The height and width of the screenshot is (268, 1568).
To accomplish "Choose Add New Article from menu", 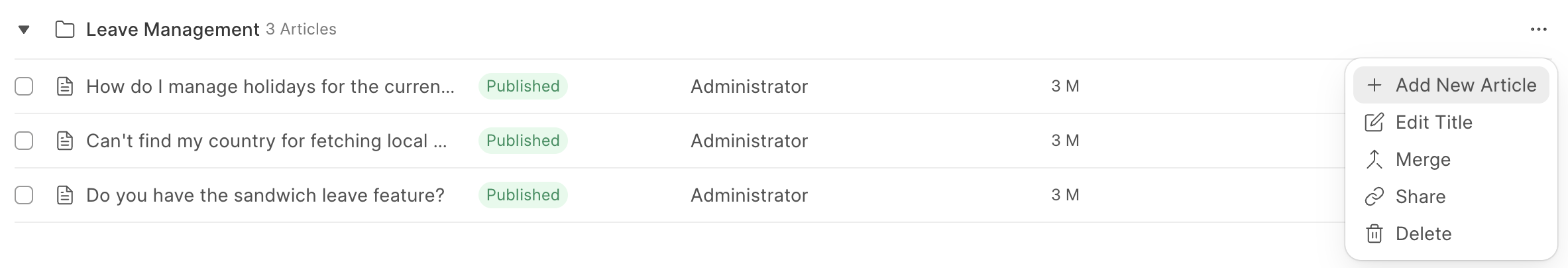I will (1465, 85).
